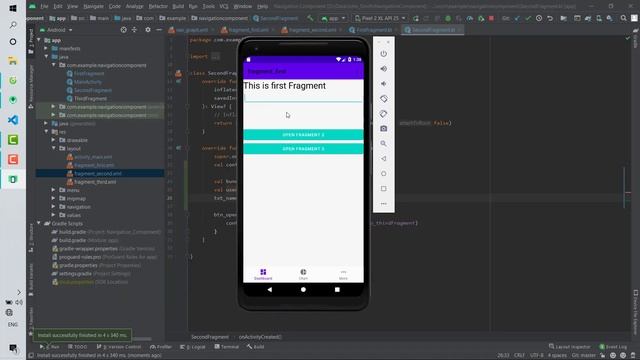The height and width of the screenshot is (360, 640).
Task: Open Search Everywhere magnifier in toolbar
Action: 623,18
